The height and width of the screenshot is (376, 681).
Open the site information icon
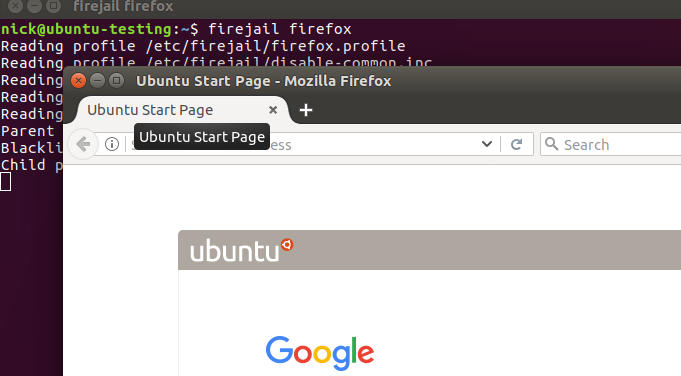click(x=112, y=144)
